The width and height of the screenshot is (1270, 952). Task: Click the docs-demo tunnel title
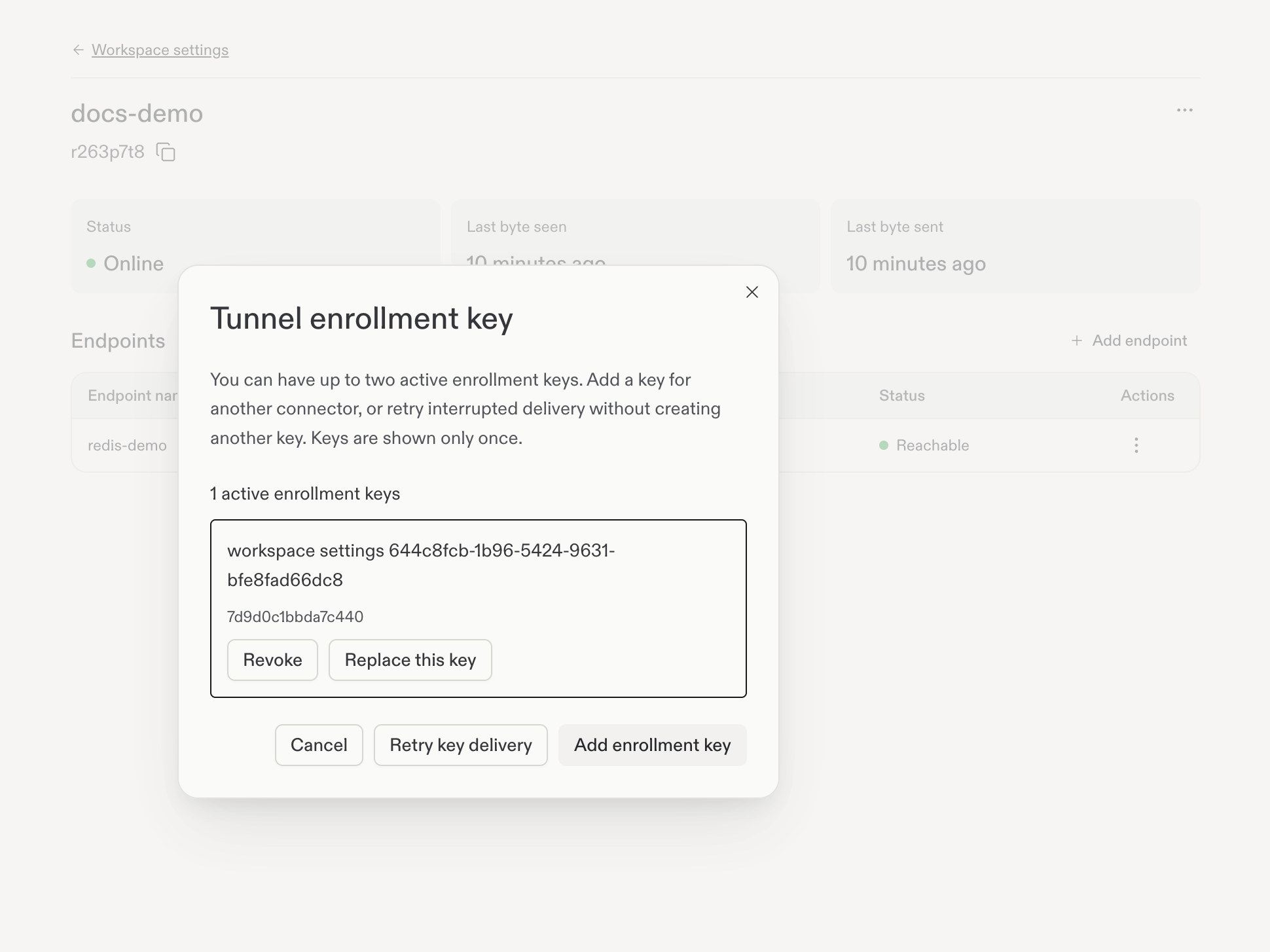pos(137,113)
